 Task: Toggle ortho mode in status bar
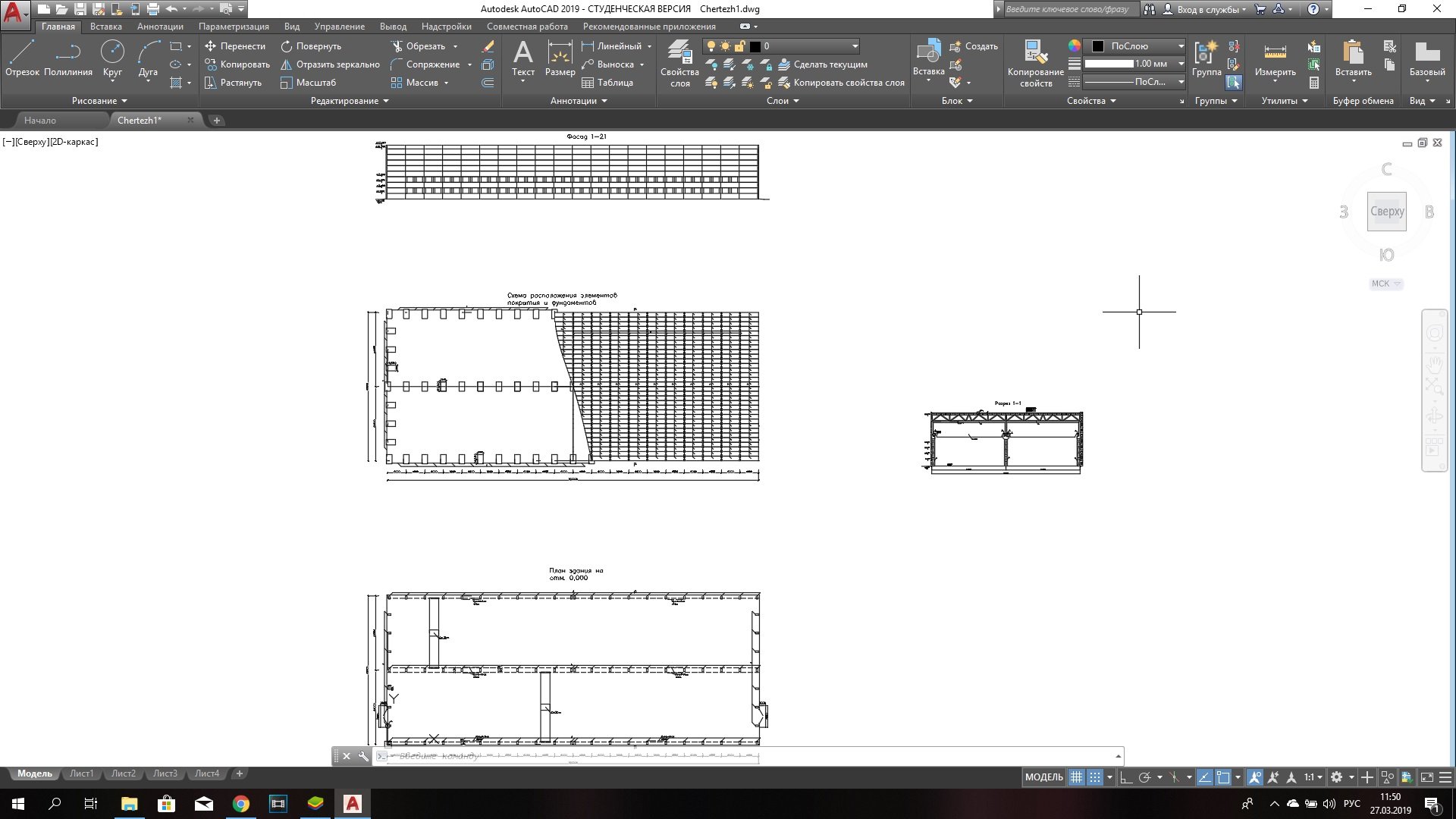click(1126, 777)
